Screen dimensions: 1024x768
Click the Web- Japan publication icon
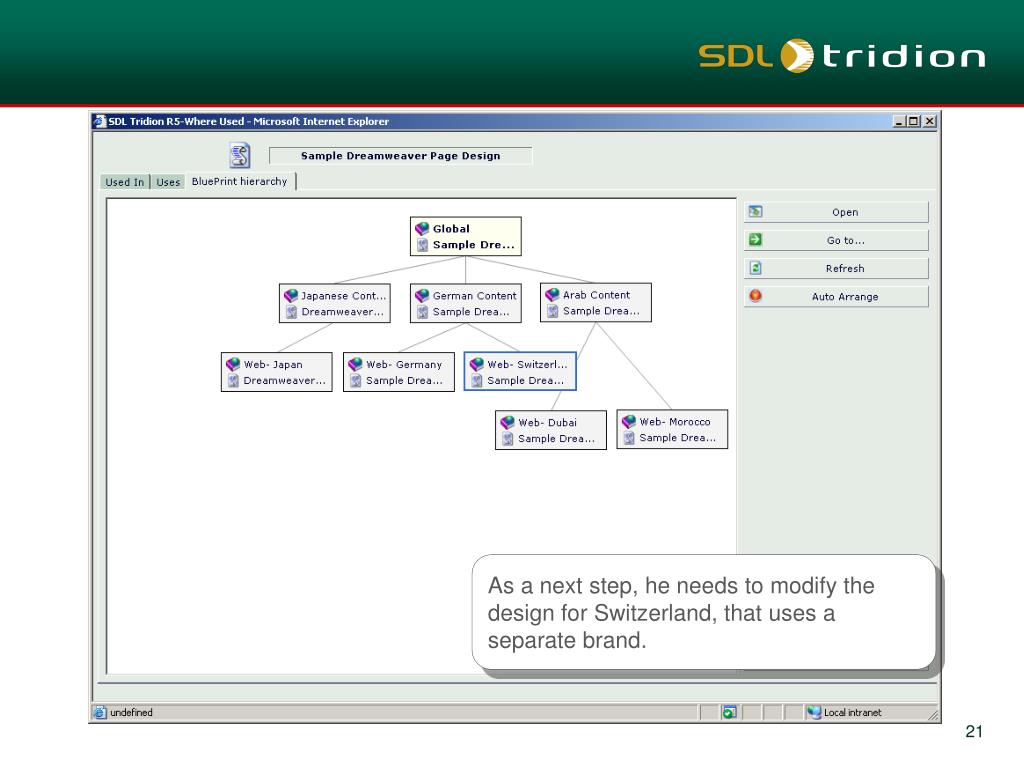232,364
